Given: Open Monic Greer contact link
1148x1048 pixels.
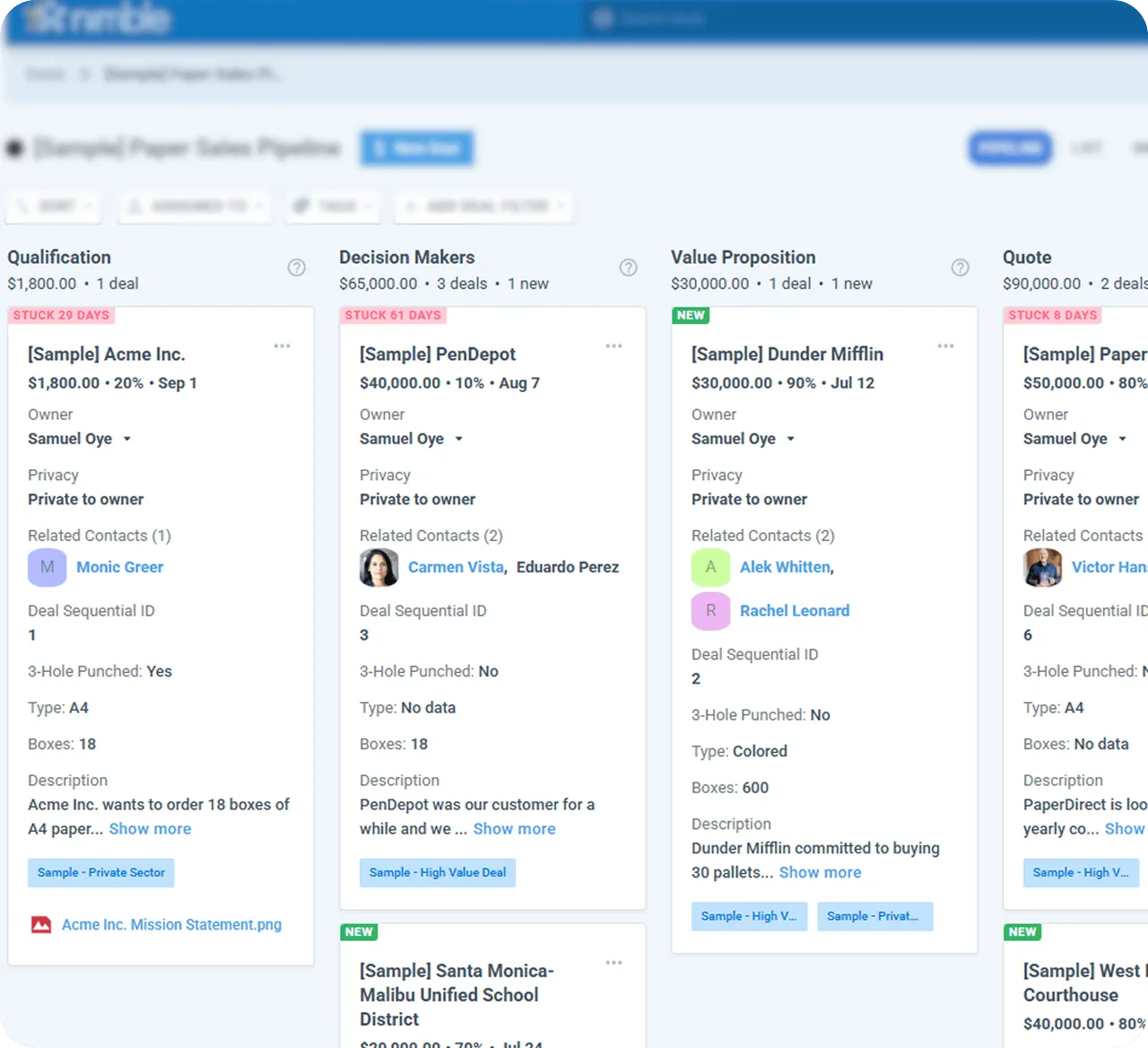Looking at the screenshot, I should point(120,567).
